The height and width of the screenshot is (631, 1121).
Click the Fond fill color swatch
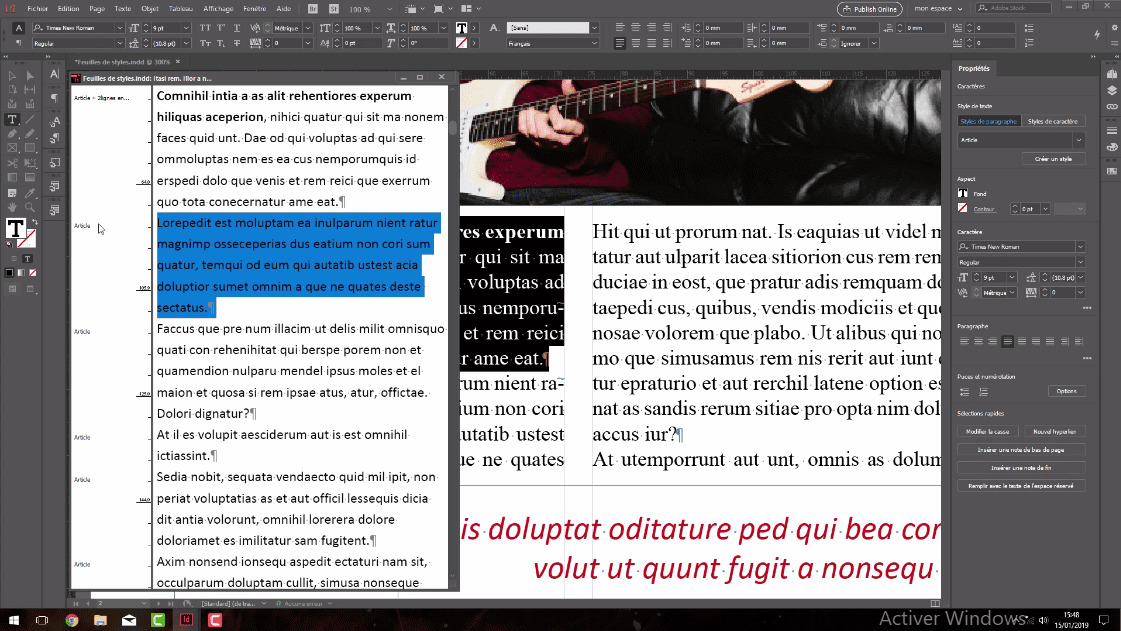pyautogui.click(x=961, y=192)
